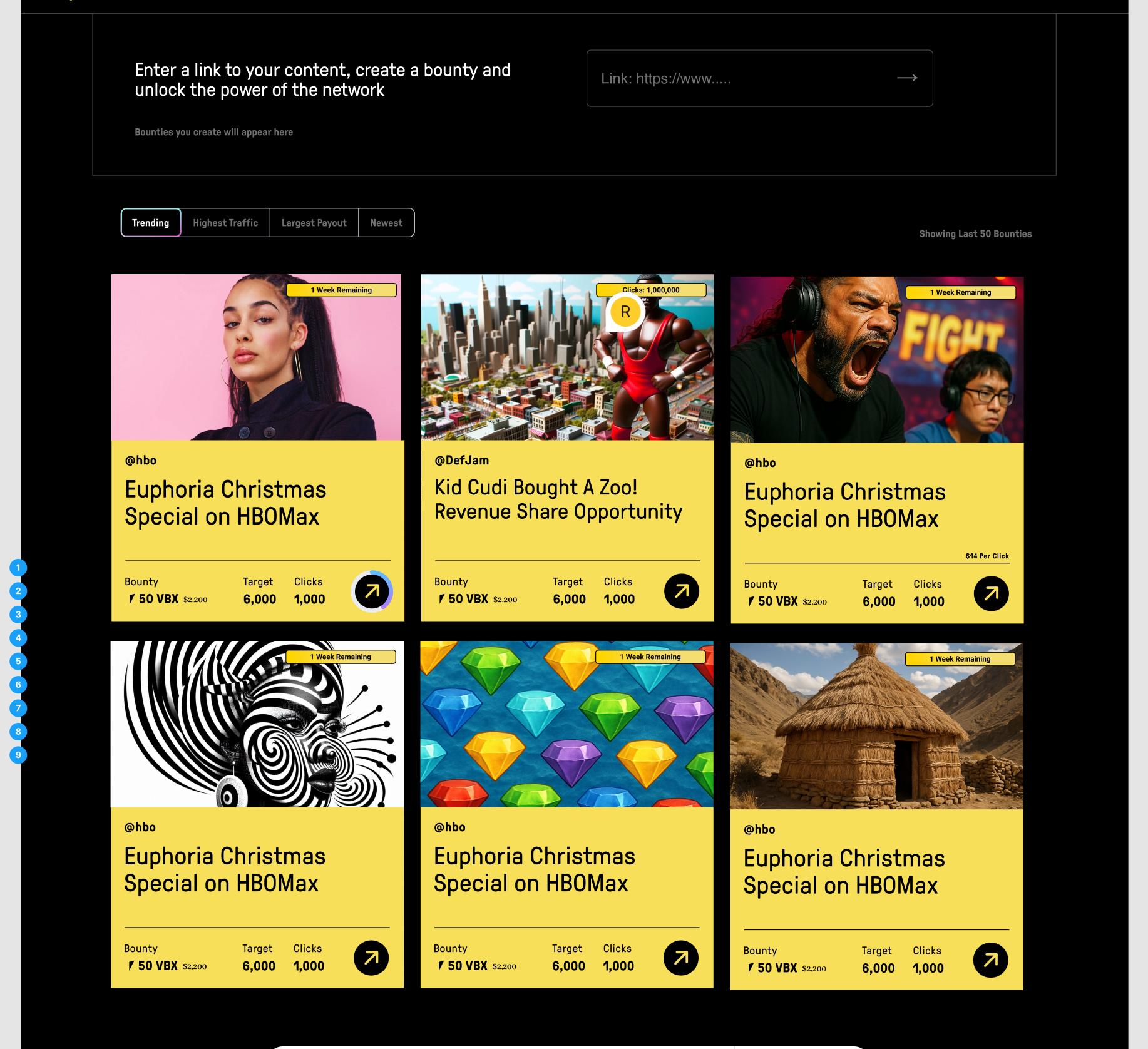Click numbered marker 5 on left edge
The height and width of the screenshot is (1049, 1148).
coord(18,662)
